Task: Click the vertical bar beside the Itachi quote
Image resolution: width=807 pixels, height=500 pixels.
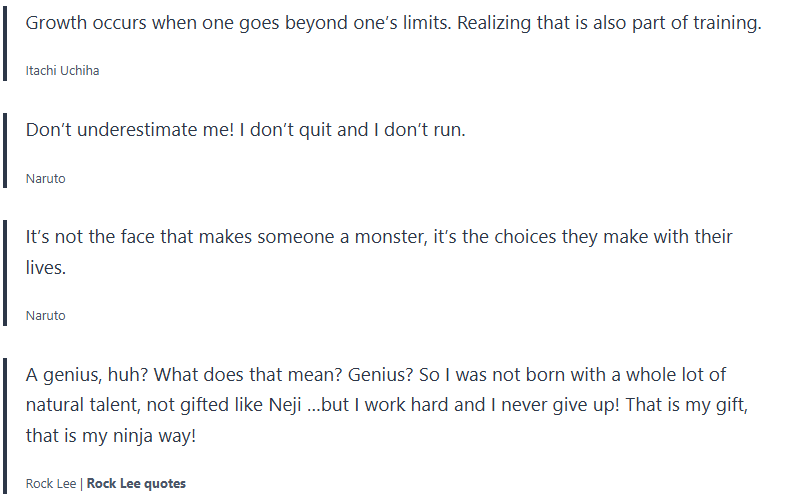Action: click(4, 40)
